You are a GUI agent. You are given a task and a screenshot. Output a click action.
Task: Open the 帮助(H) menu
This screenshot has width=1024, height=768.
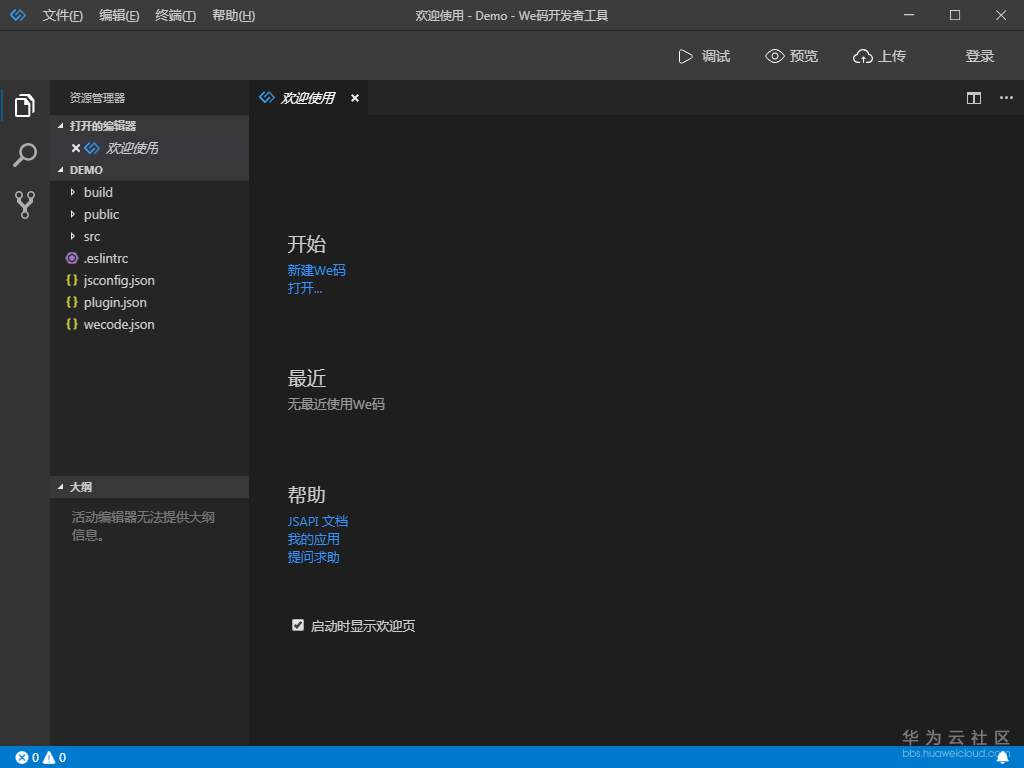[234, 15]
